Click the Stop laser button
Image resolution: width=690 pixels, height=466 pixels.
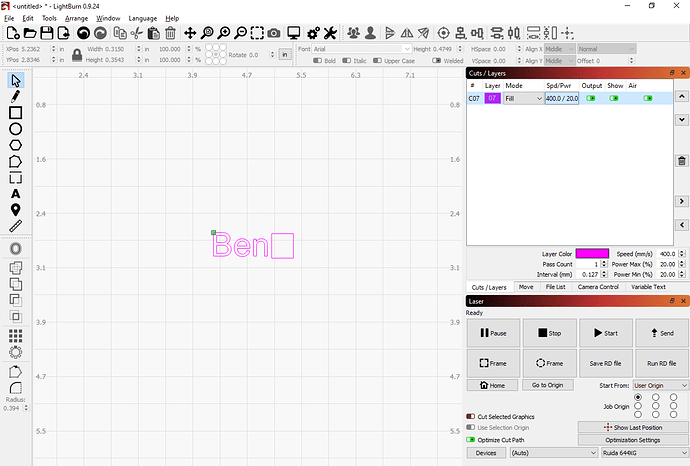tap(550, 333)
